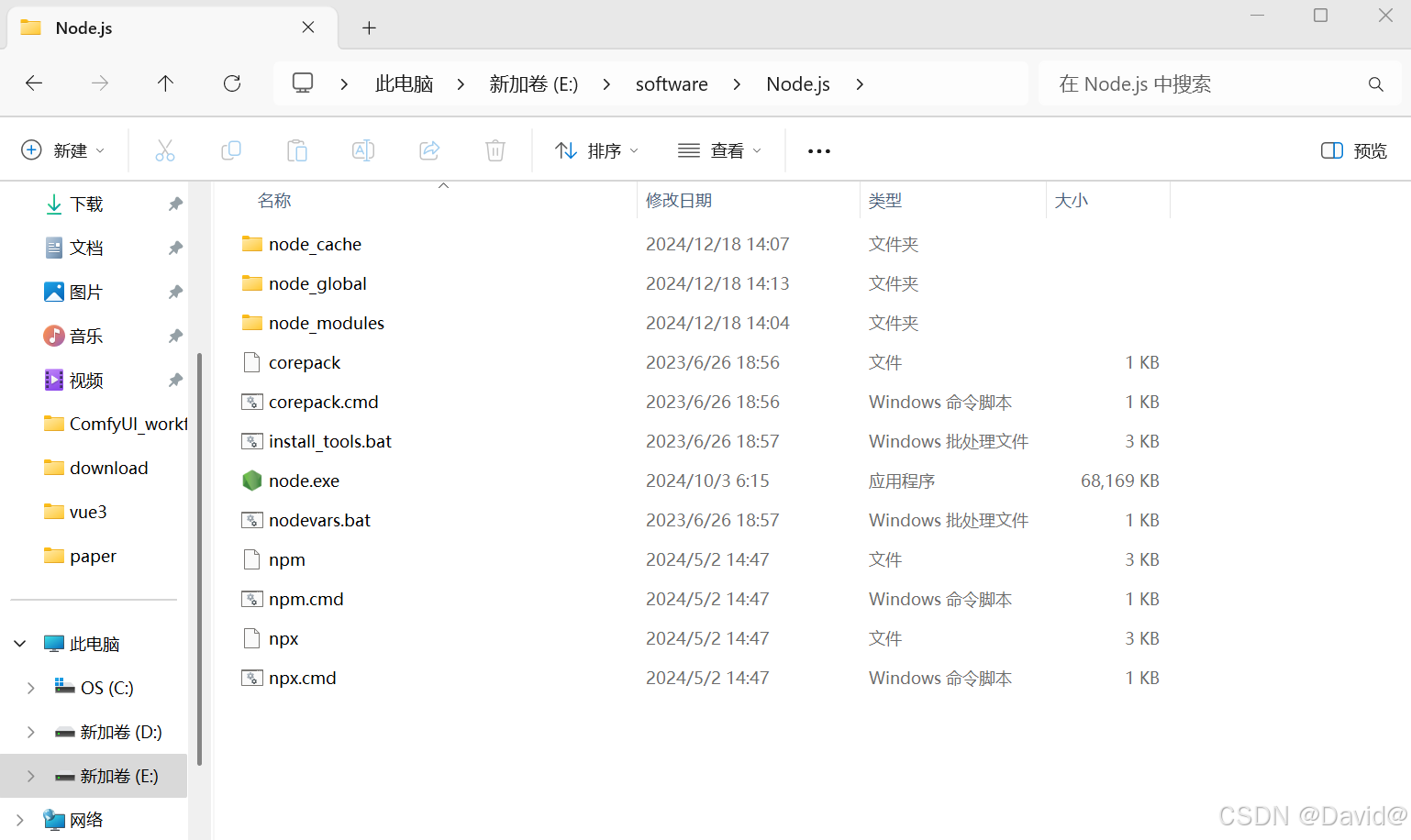Click the Copy icon in toolbar
This screenshot has width=1411, height=840.
click(231, 150)
